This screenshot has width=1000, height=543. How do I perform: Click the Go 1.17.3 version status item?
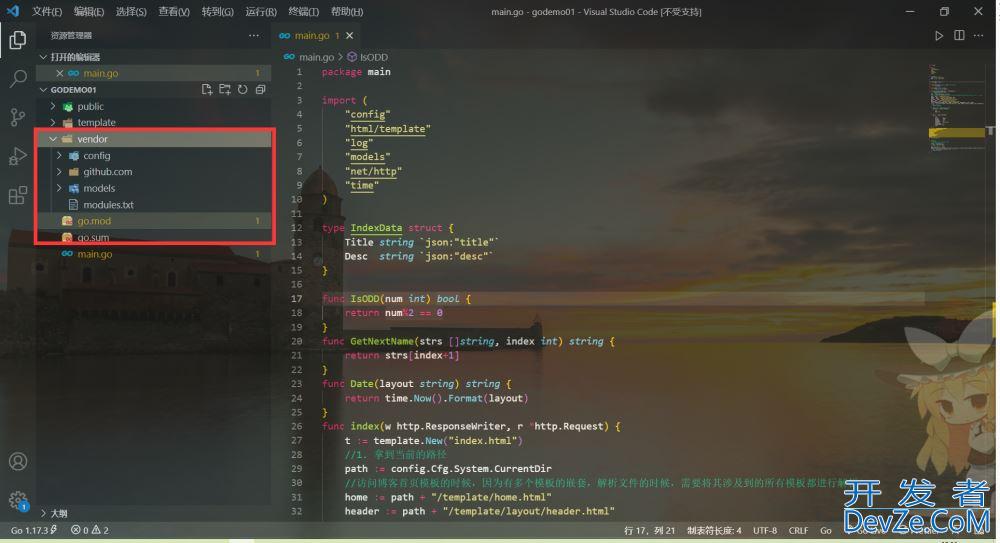34,530
